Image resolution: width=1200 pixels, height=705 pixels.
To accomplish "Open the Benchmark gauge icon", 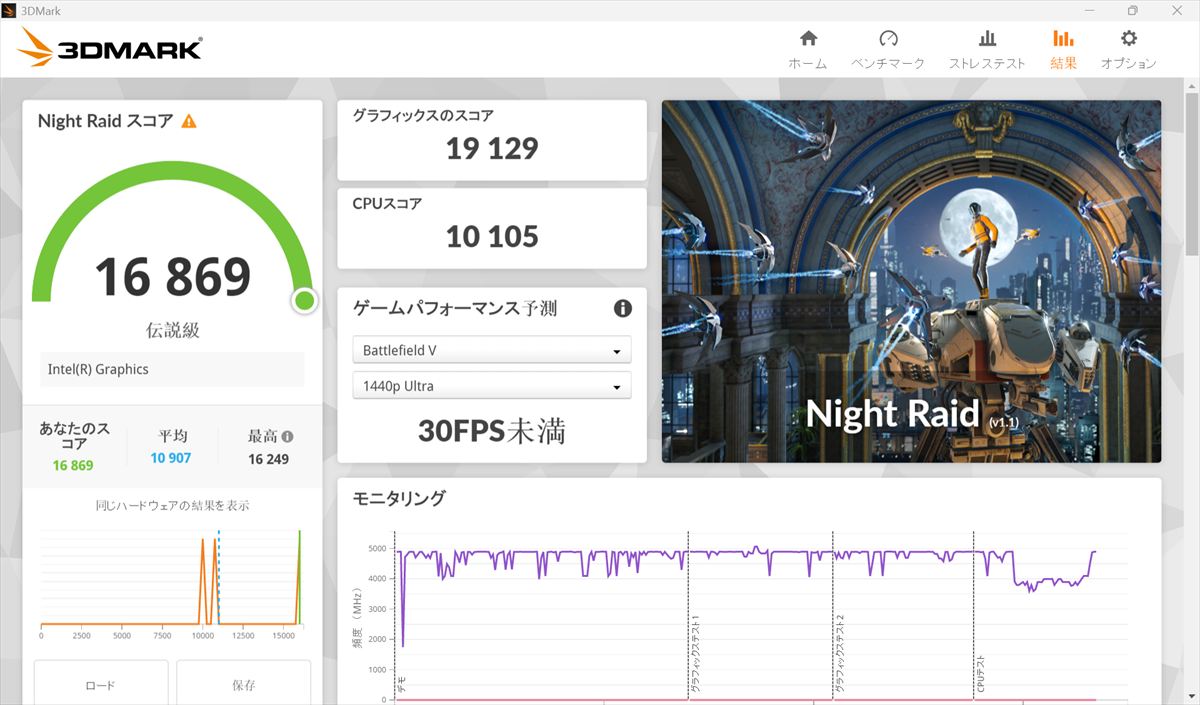I will coord(888,39).
